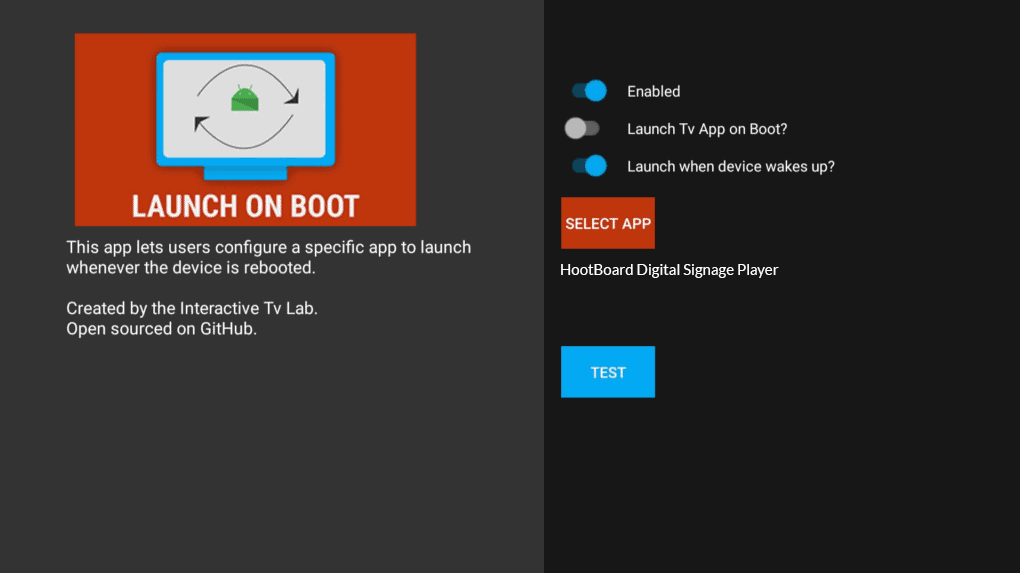Toggle the Enabled switch off
Image resolution: width=1020 pixels, height=573 pixels.
pos(589,91)
